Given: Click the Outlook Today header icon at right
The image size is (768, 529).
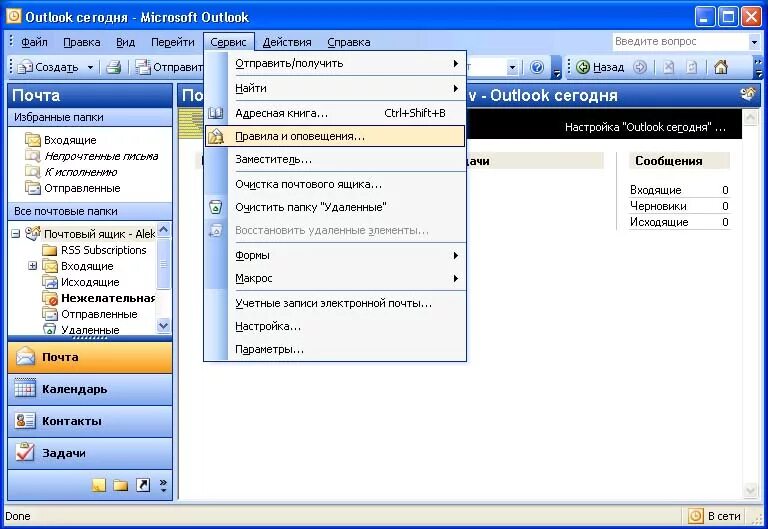Looking at the screenshot, I should click(747, 94).
